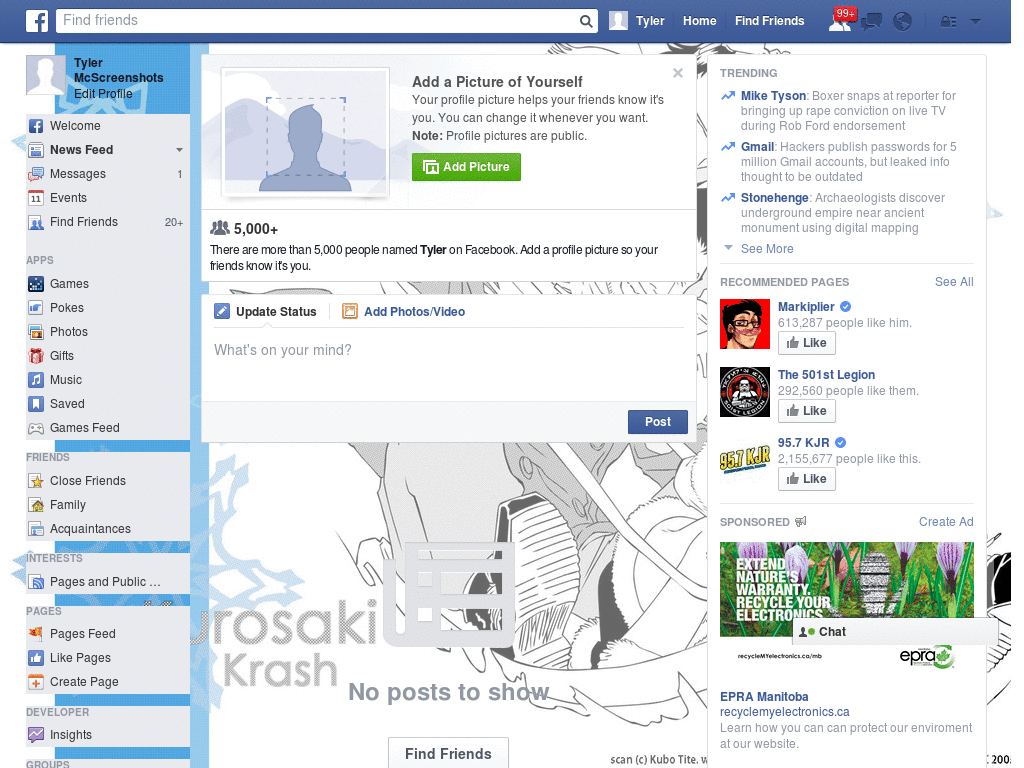Expand See More trending topics
Image resolution: width=1024 pixels, height=768 pixels.
click(x=767, y=249)
